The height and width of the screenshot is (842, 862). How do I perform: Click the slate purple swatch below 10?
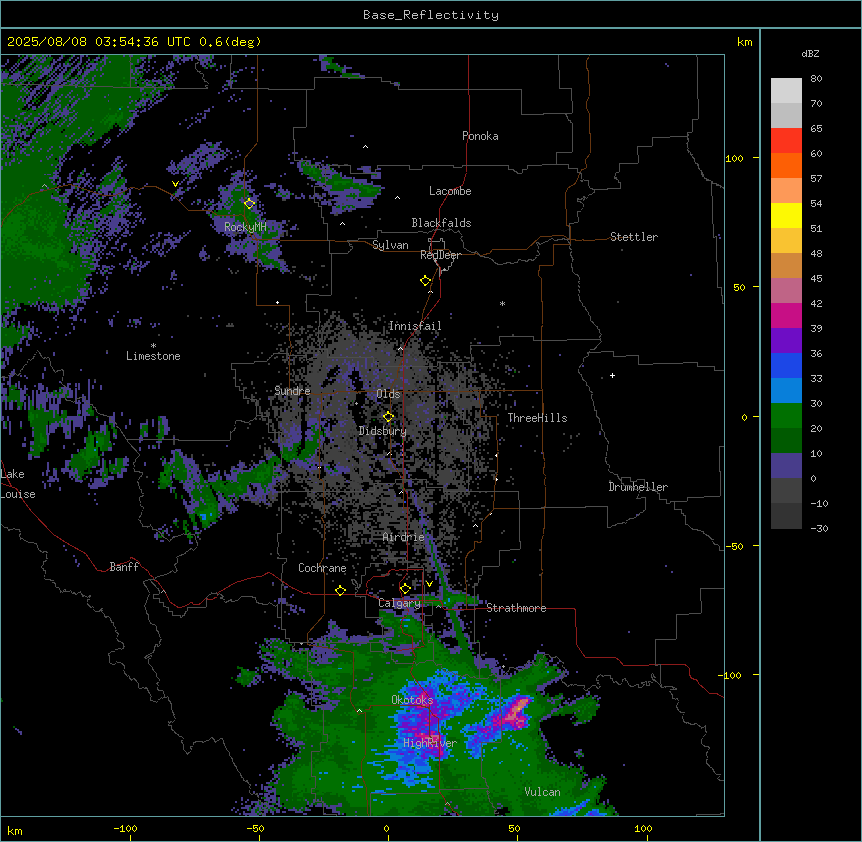point(786,466)
